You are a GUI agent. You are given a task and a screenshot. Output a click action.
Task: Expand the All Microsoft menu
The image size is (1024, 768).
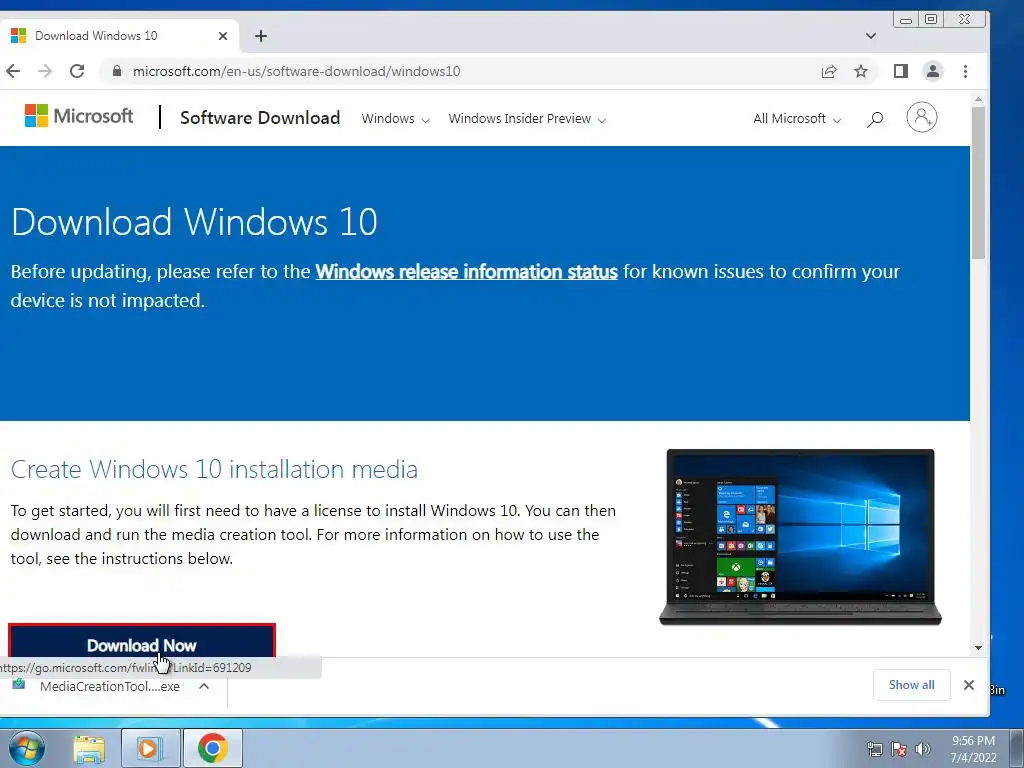(797, 119)
